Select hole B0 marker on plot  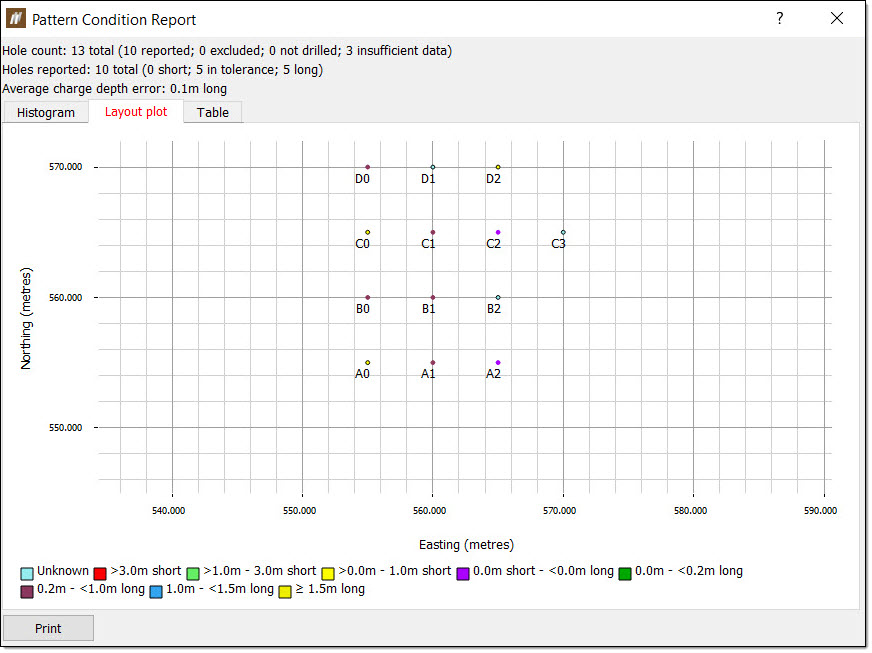coord(368,298)
